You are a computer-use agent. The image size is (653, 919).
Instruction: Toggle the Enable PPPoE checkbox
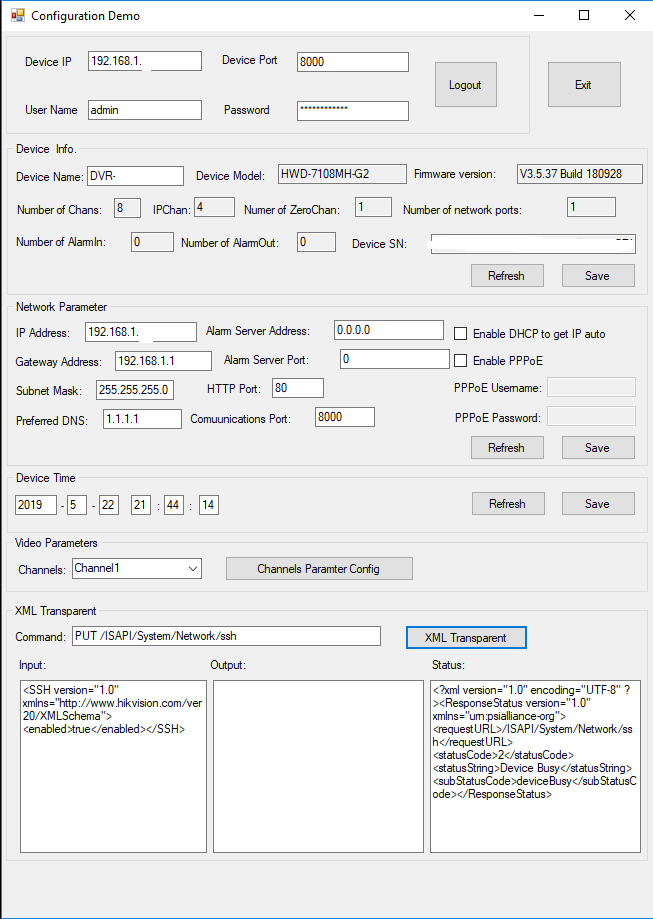(x=461, y=360)
